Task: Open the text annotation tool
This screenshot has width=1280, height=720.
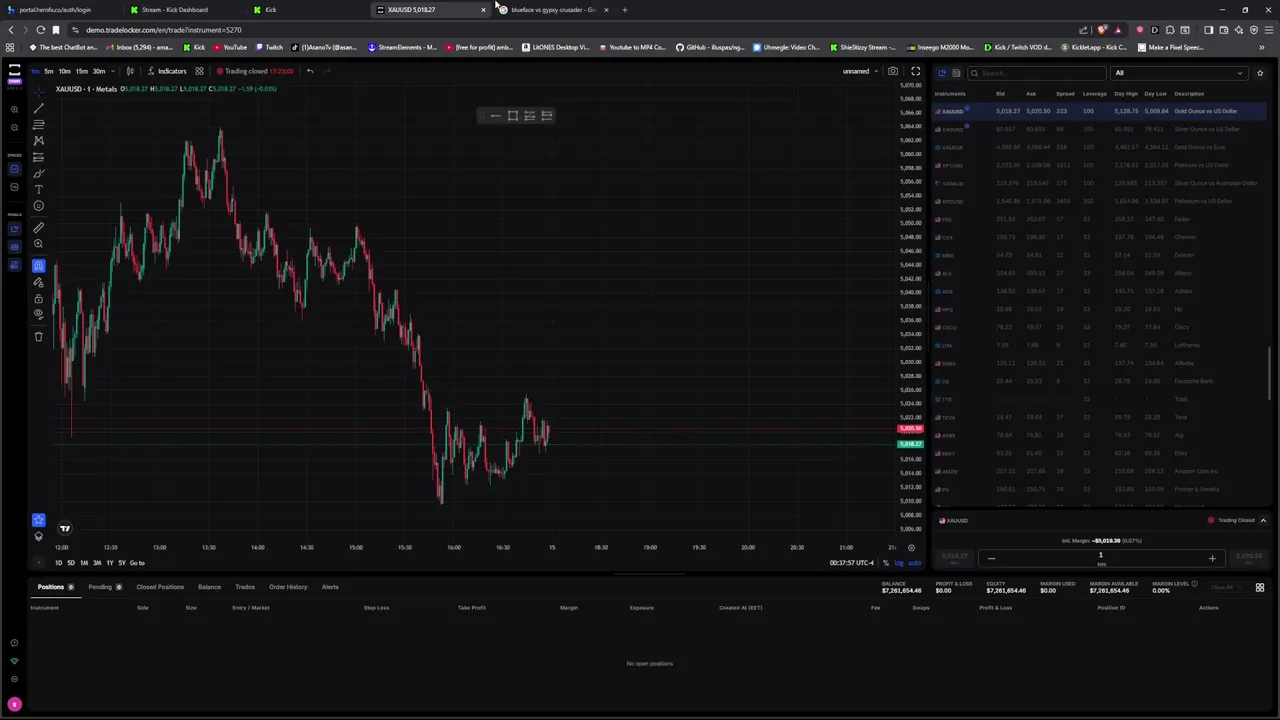Action: pos(38,189)
